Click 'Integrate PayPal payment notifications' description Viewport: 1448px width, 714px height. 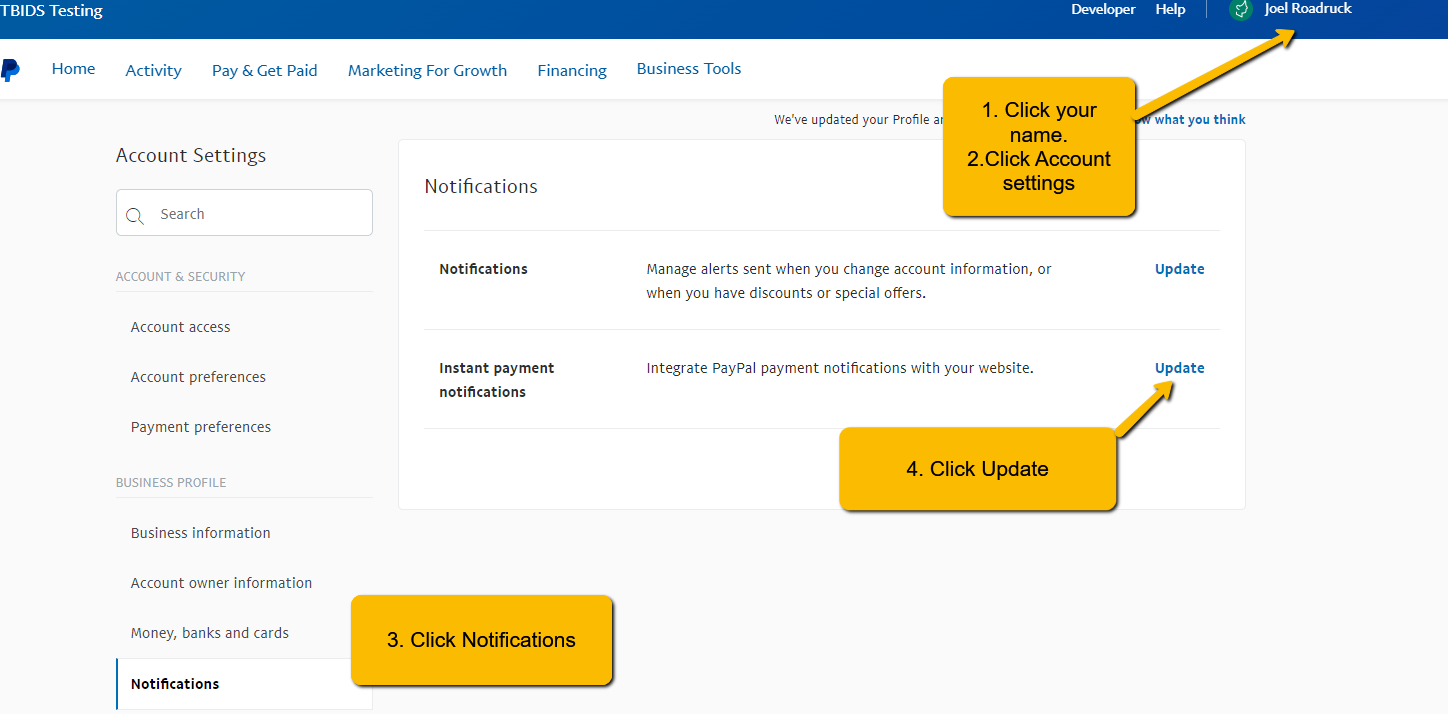point(840,368)
